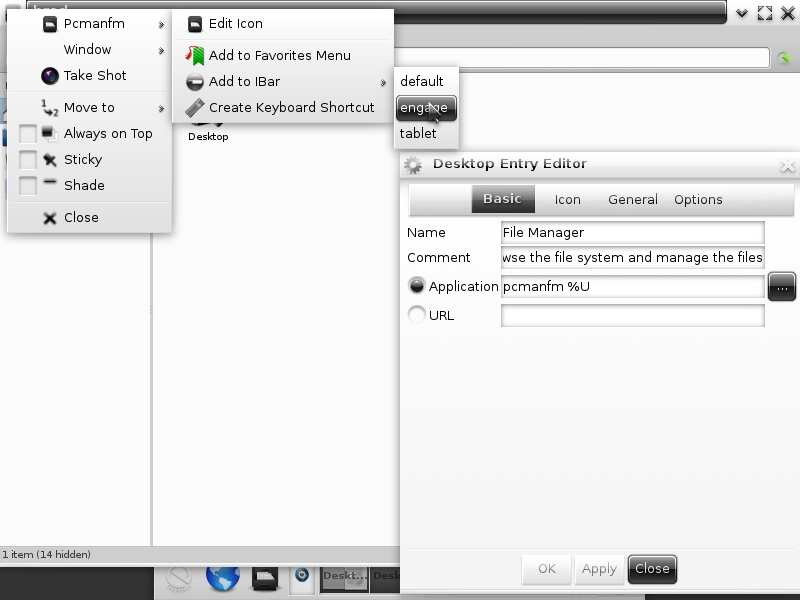
Task: Select the Application radio button
Action: point(417,286)
